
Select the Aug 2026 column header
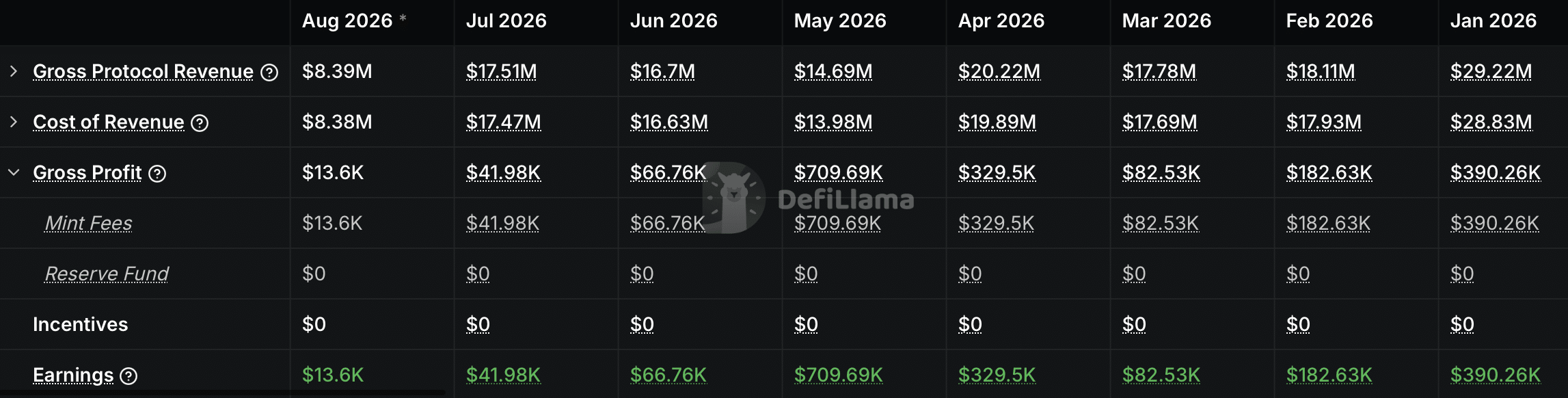tap(347, 21)
